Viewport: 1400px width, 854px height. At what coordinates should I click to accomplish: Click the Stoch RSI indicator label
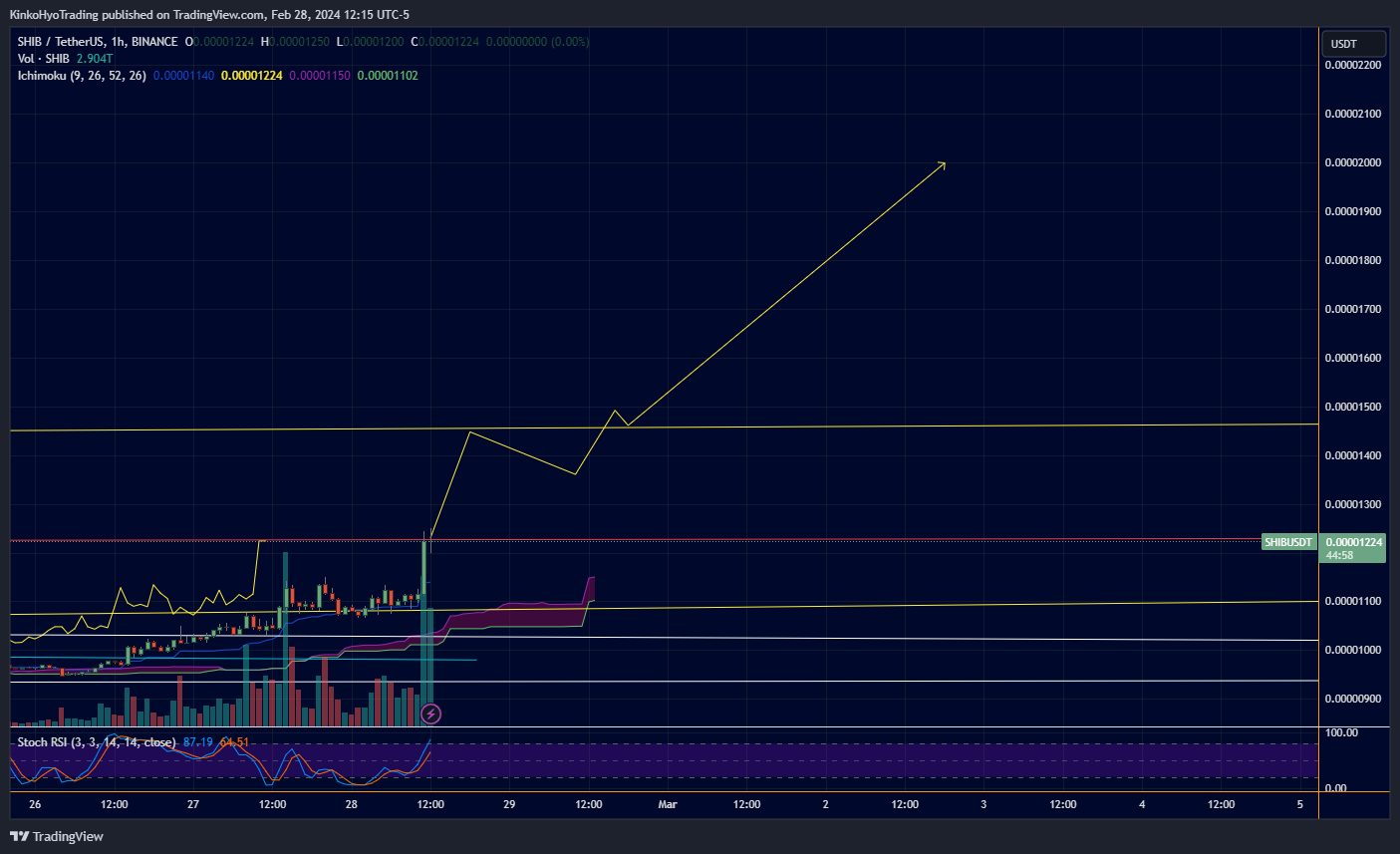point(96,742)
